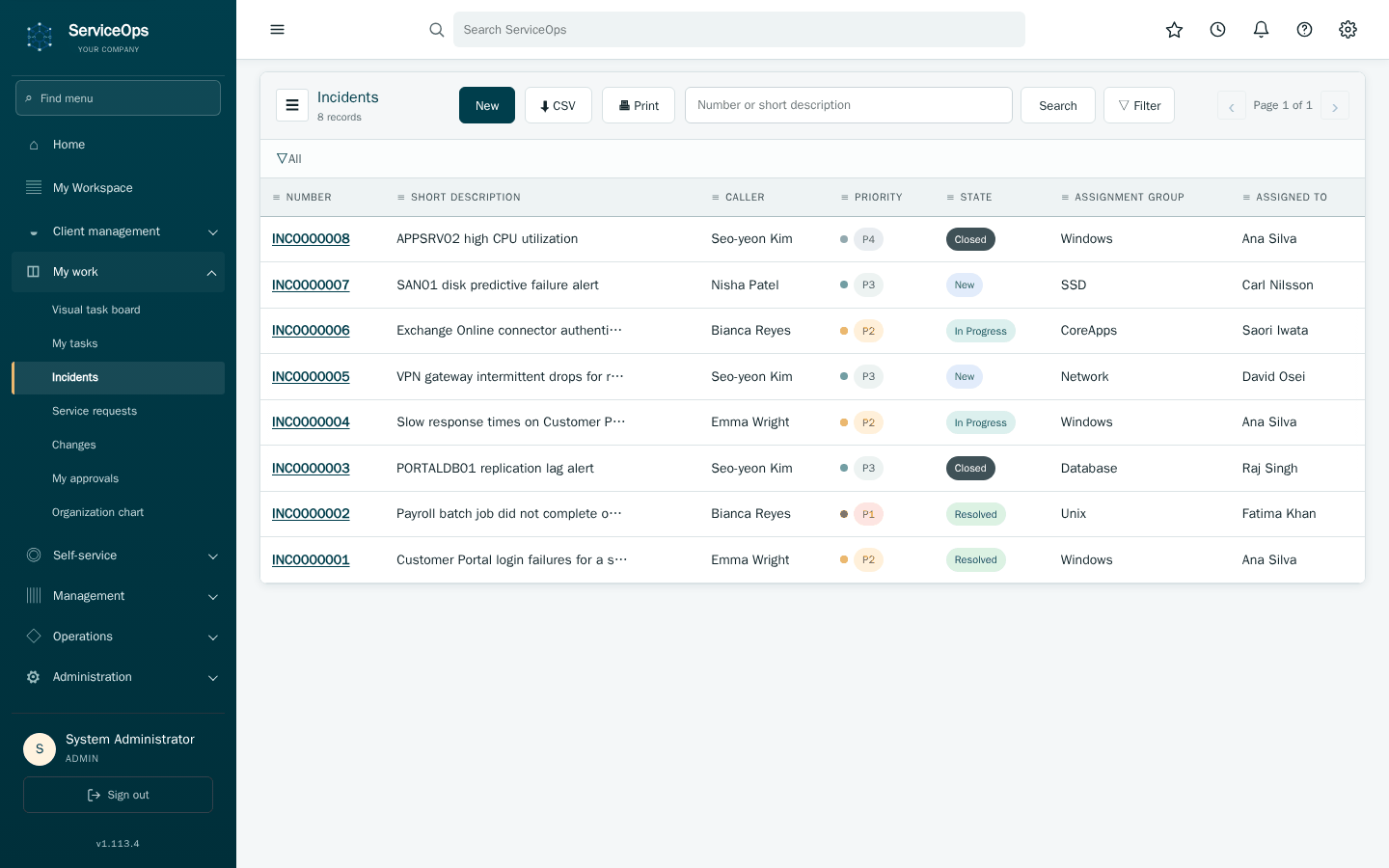1389x868 pixels.
Task: Open help question mark icon
Action: pyautogui.click(x=1304, y=30)
